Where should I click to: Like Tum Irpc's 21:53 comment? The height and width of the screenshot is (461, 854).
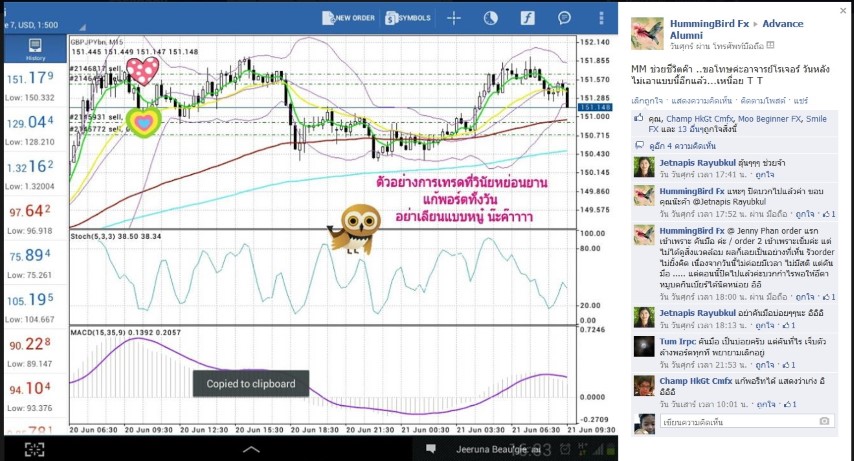(x=765, y=365)
